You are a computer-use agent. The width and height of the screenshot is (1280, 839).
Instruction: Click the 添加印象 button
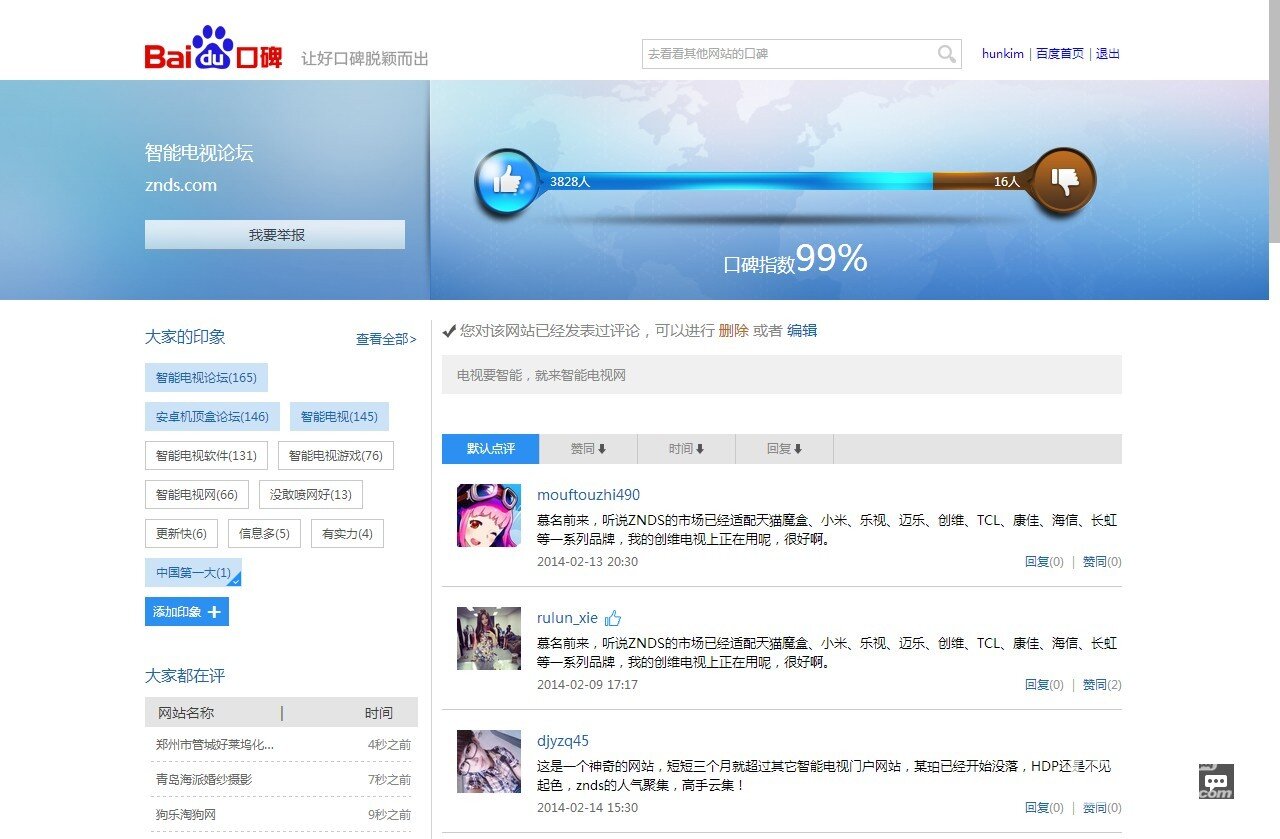[x=187, y=612]
